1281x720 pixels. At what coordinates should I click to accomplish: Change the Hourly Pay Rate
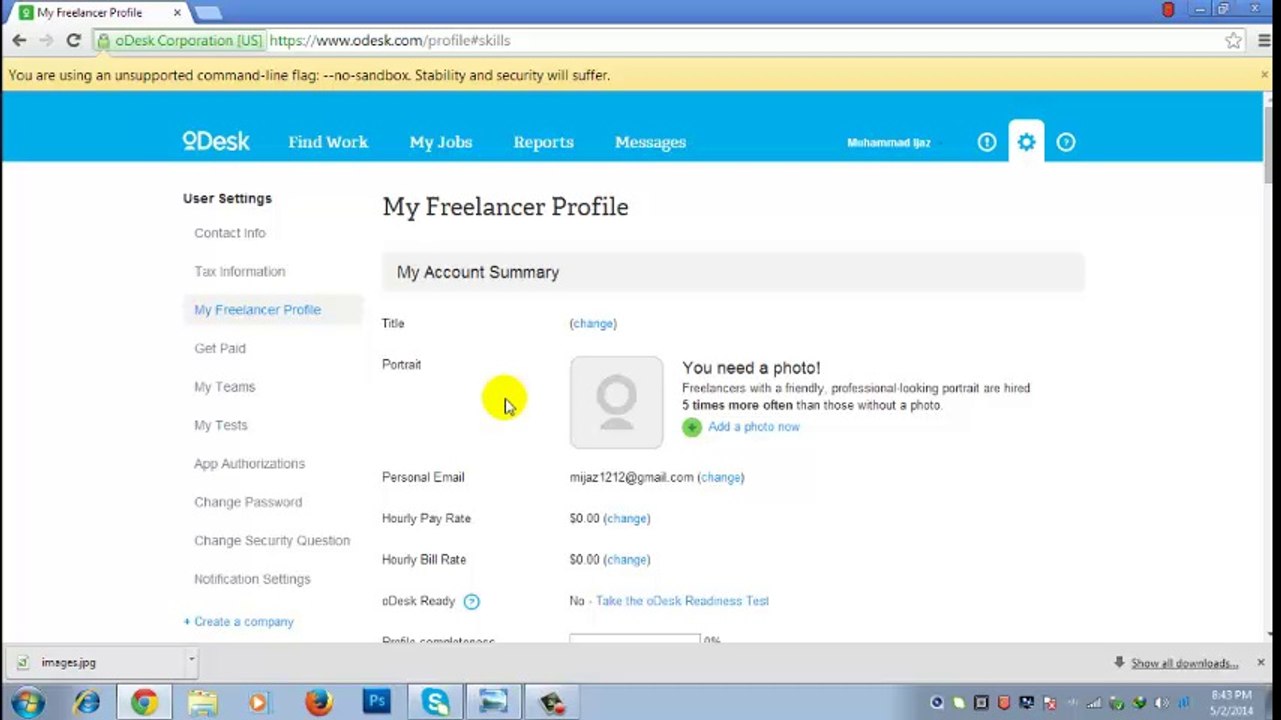[627, 519]
